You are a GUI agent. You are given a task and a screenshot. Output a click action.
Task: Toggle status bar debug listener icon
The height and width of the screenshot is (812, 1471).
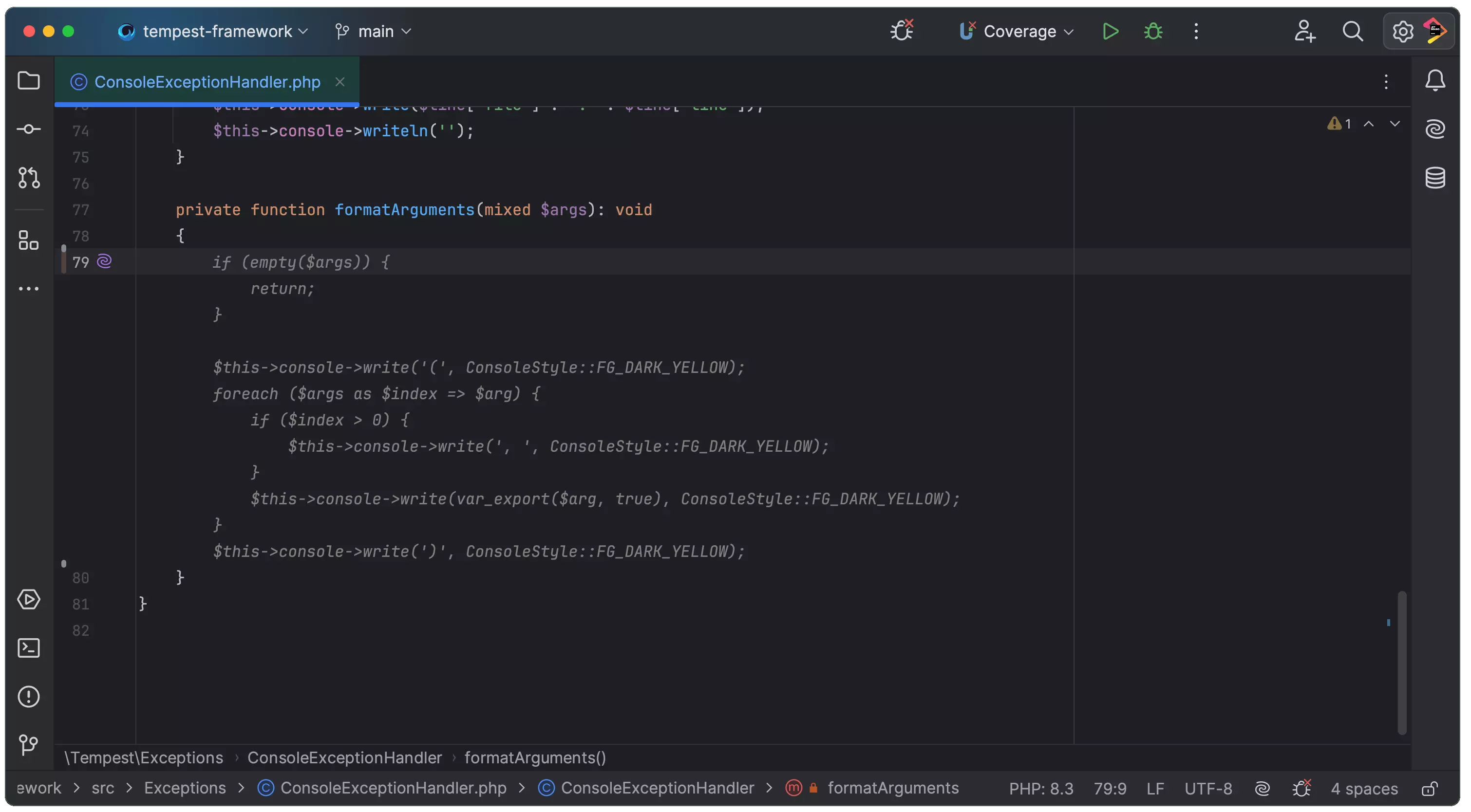point(1301,788)
